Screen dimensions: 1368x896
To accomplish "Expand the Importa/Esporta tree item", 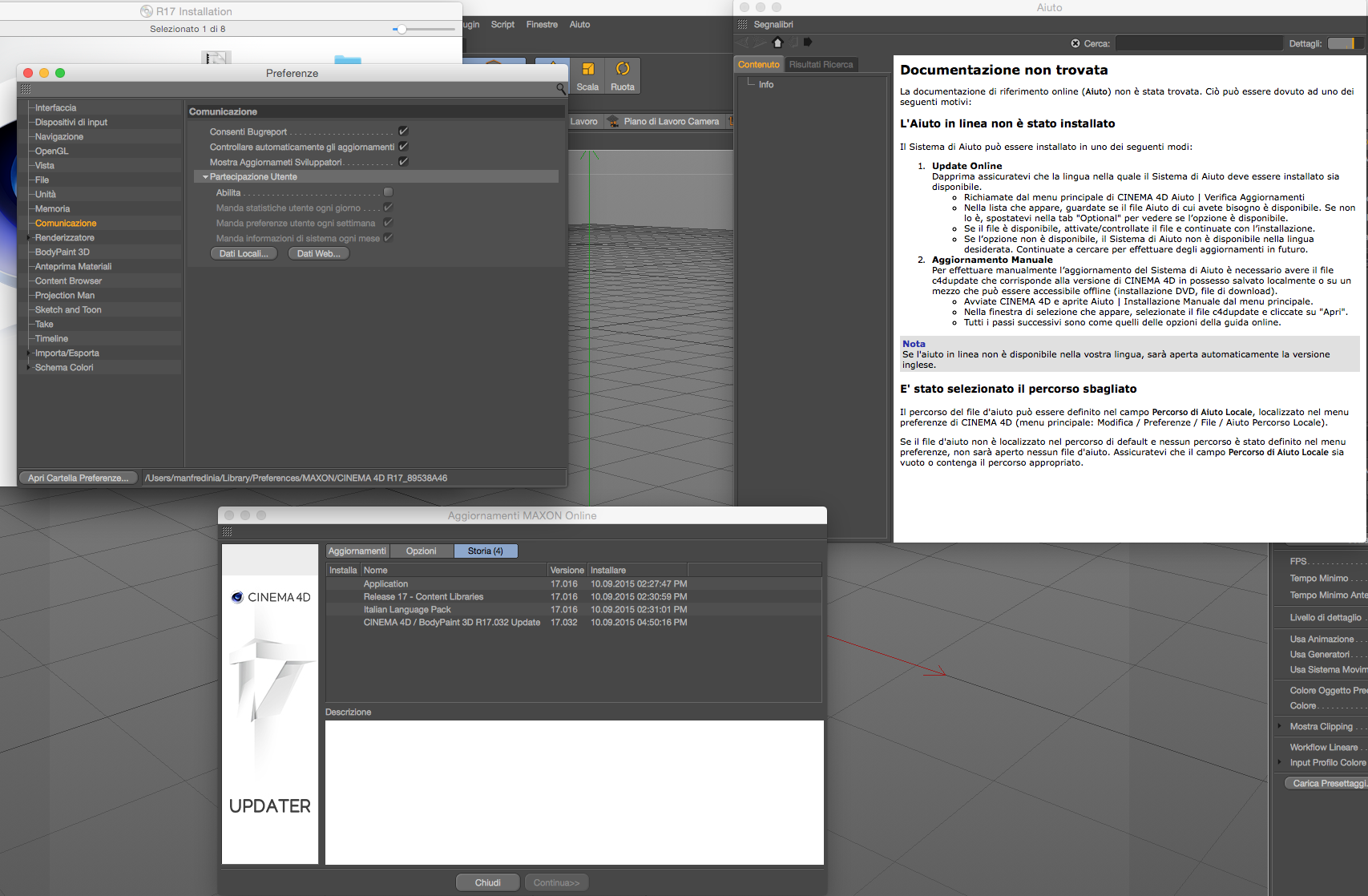I will (x=30, y=353).
